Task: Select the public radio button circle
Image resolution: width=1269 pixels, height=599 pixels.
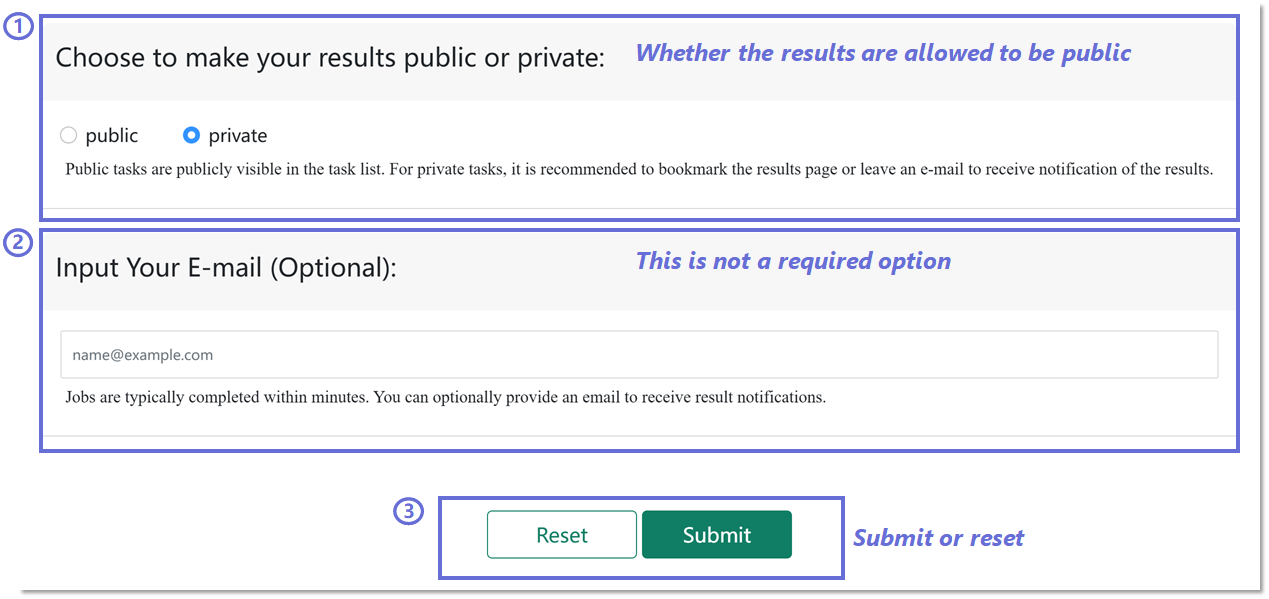Action: click(x=69, y=135)
